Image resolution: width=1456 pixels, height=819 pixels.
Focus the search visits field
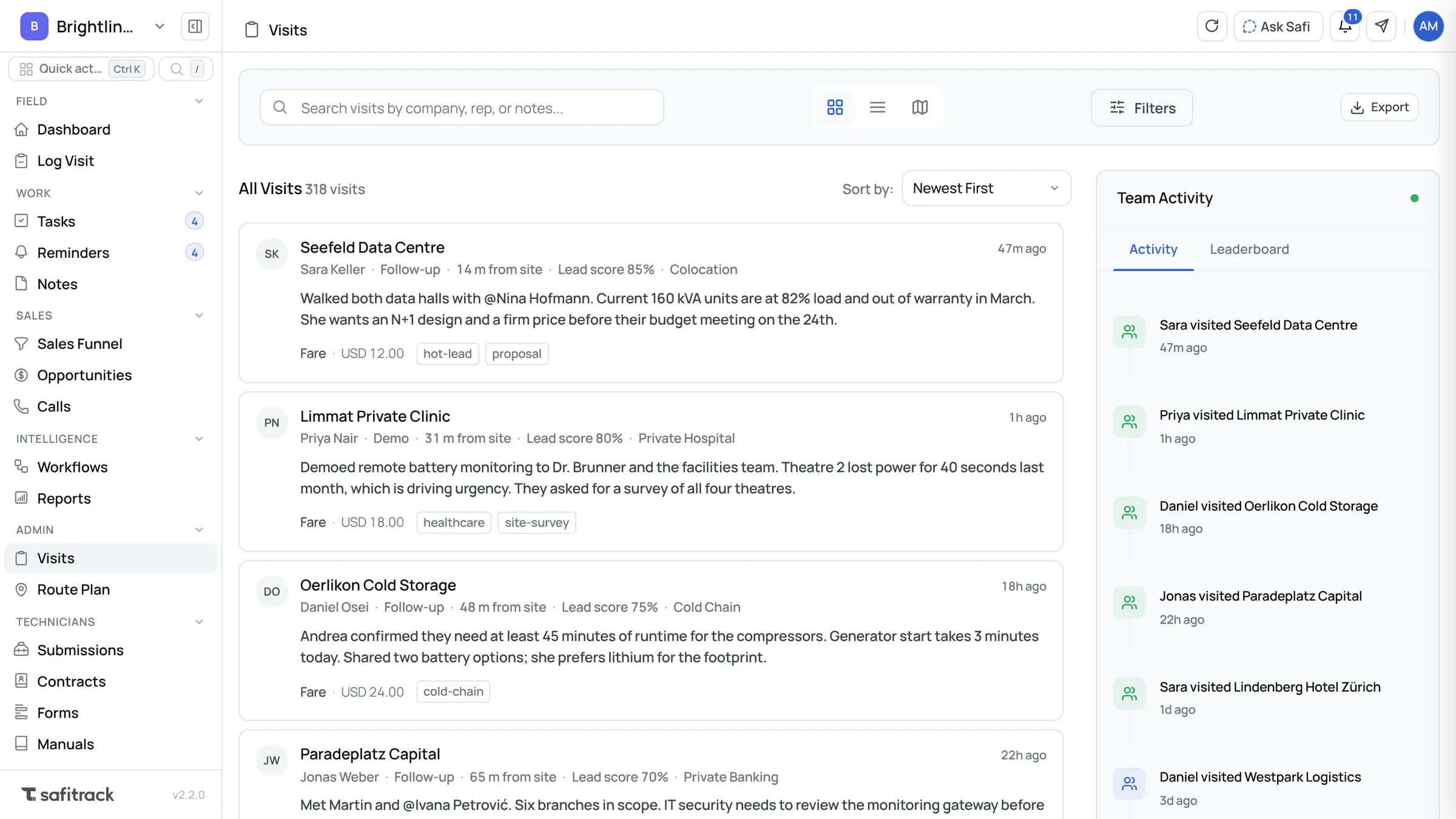click(x=462, y=107)
